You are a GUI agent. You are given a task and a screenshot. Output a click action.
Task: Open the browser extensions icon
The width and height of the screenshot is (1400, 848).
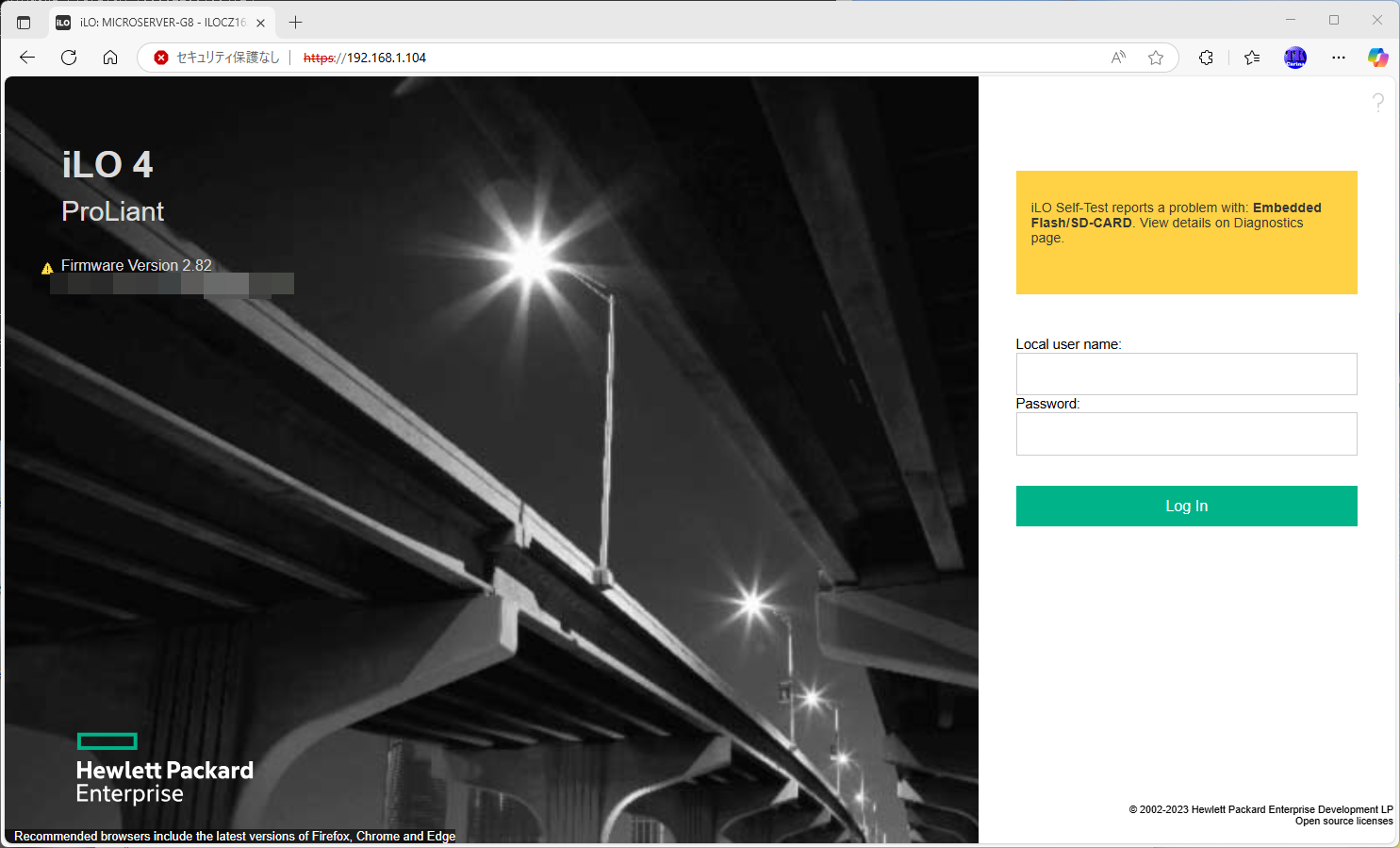point(1206,58)
